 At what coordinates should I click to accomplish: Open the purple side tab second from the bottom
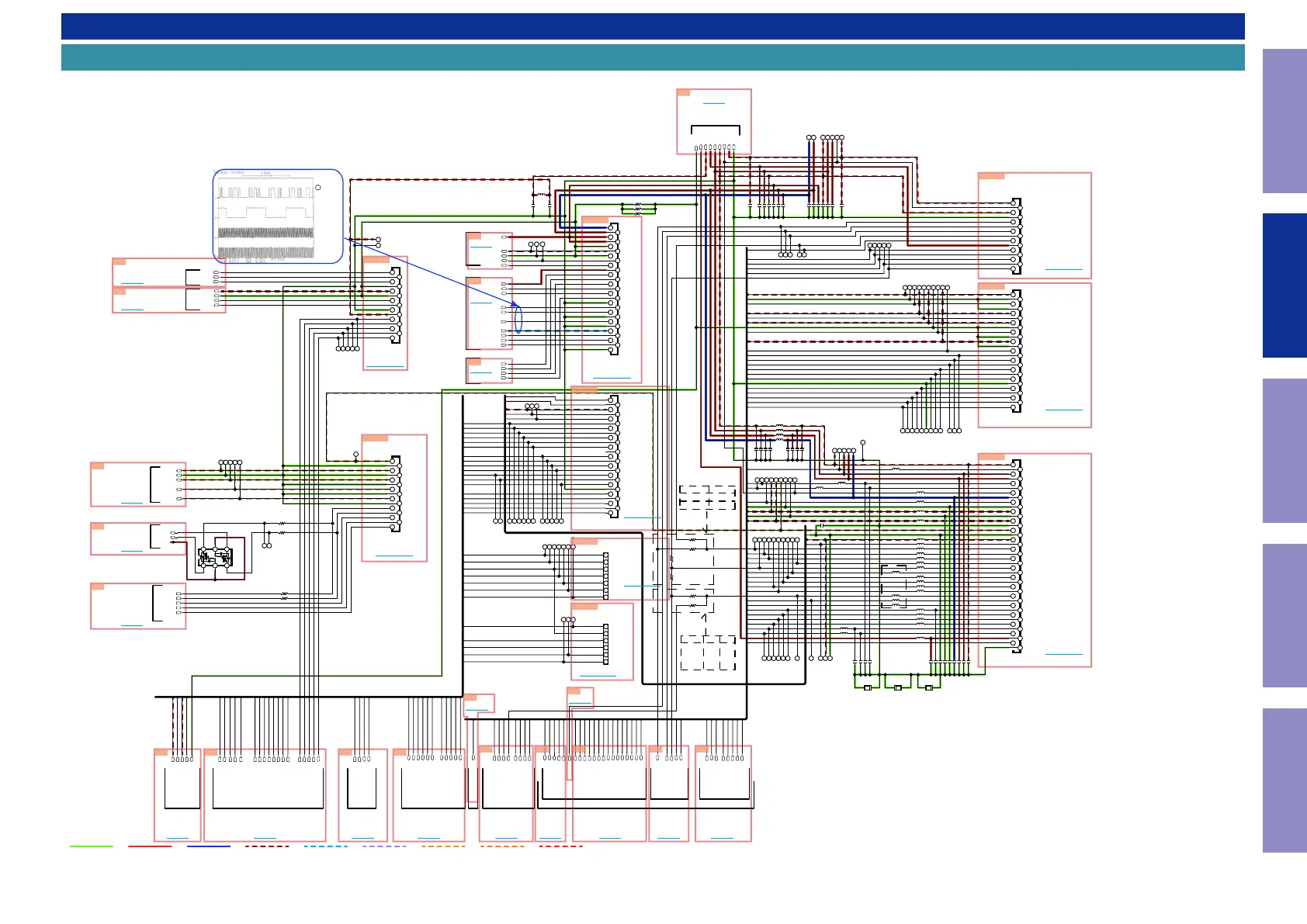pos(1284,615)
